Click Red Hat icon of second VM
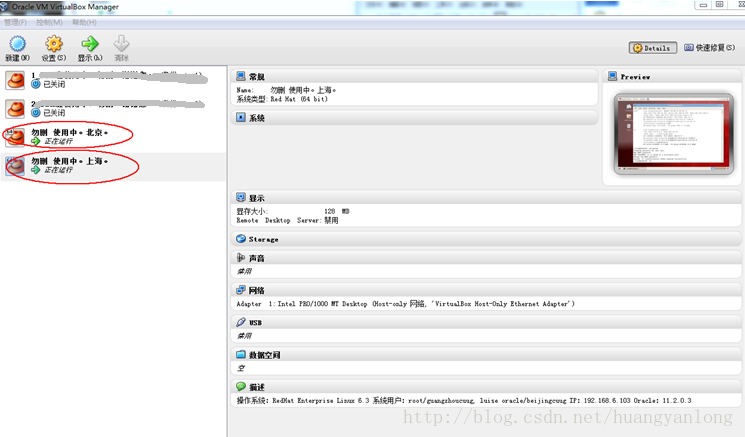 (15, 109)
